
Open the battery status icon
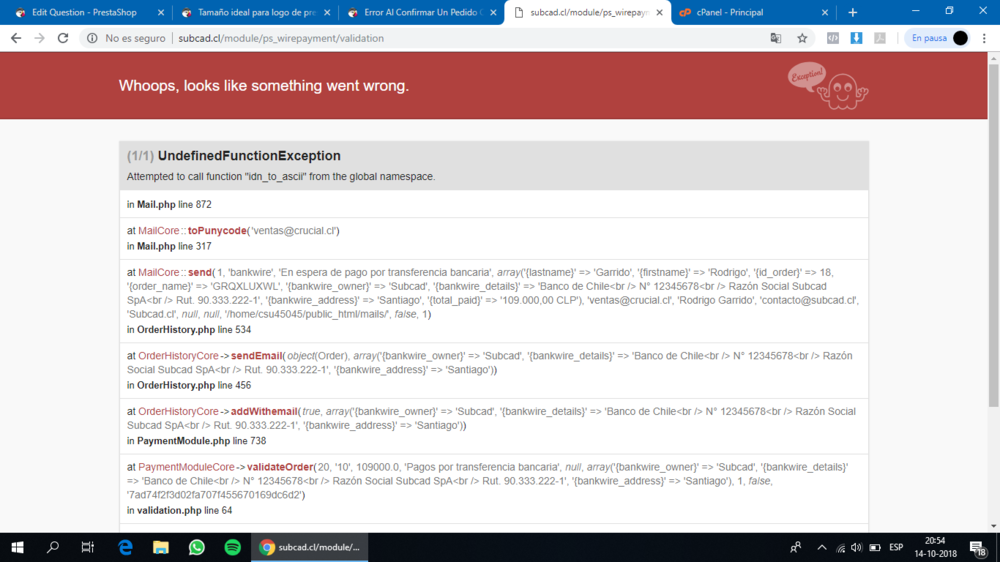tap(875, 547)
